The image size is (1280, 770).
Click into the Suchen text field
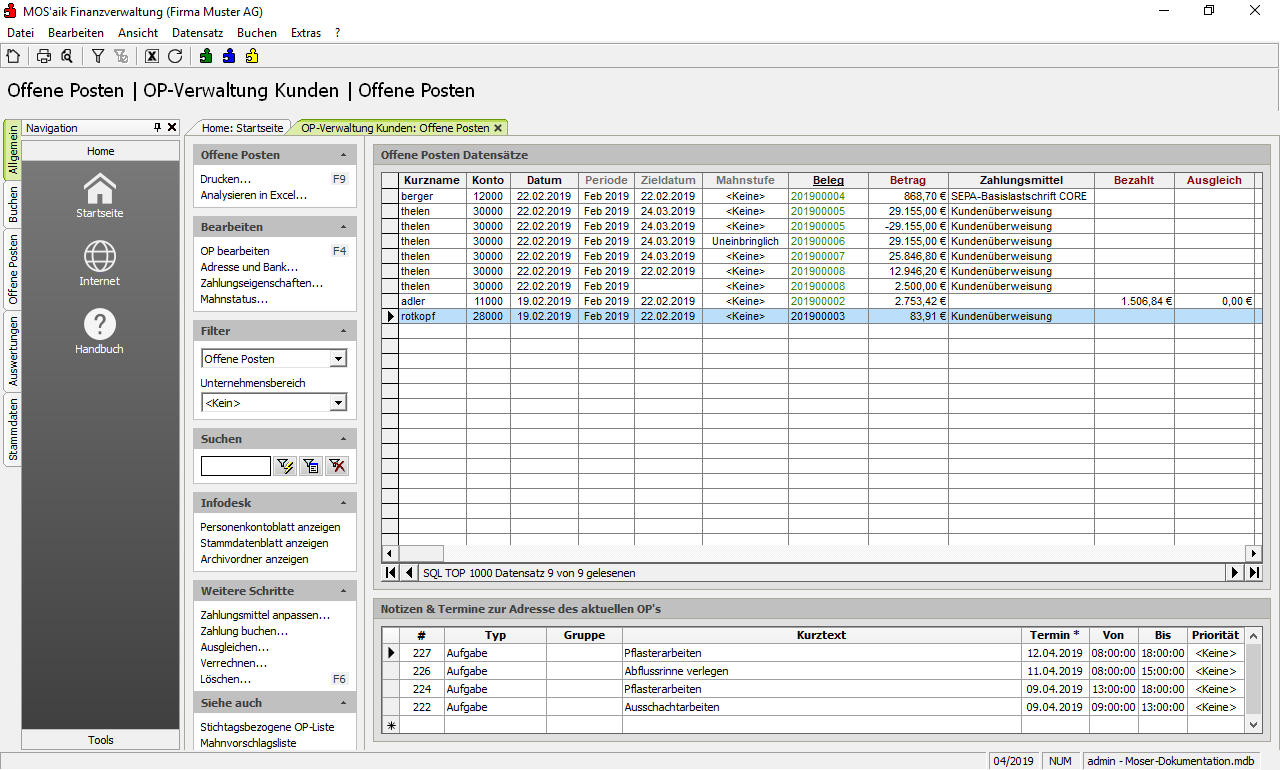236,466
